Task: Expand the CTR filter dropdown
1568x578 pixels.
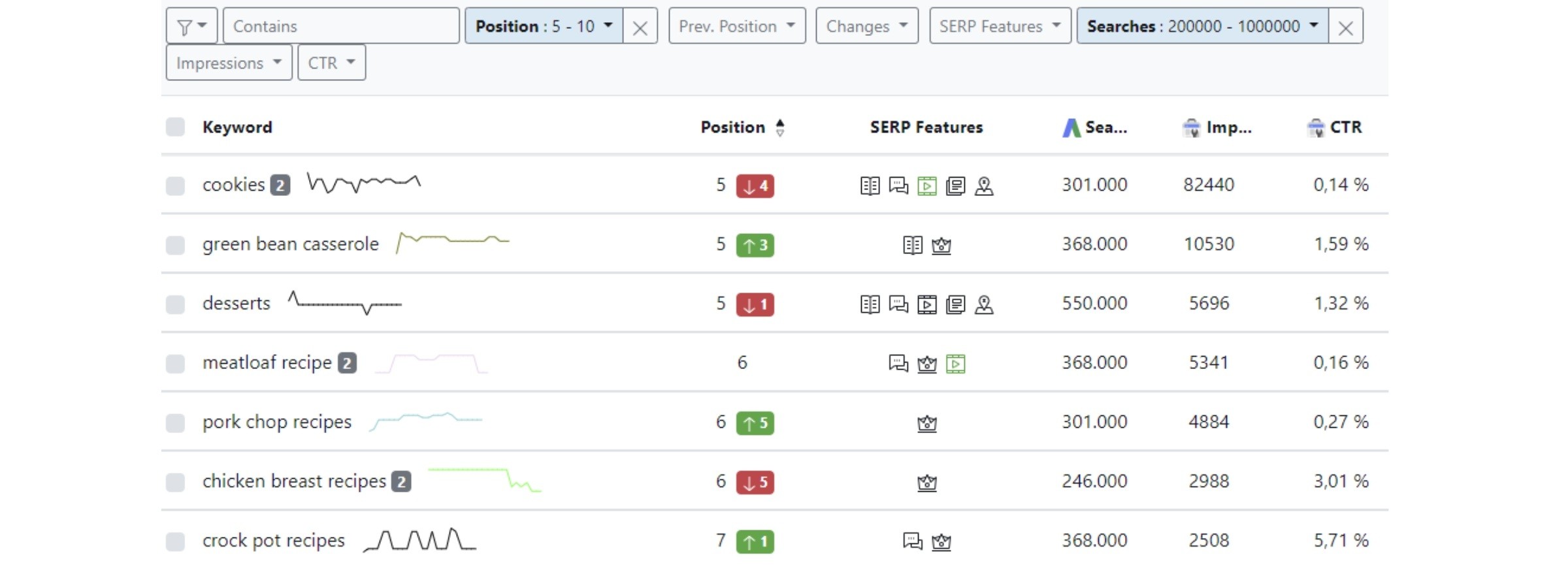Action: click(x=332, y=63)
